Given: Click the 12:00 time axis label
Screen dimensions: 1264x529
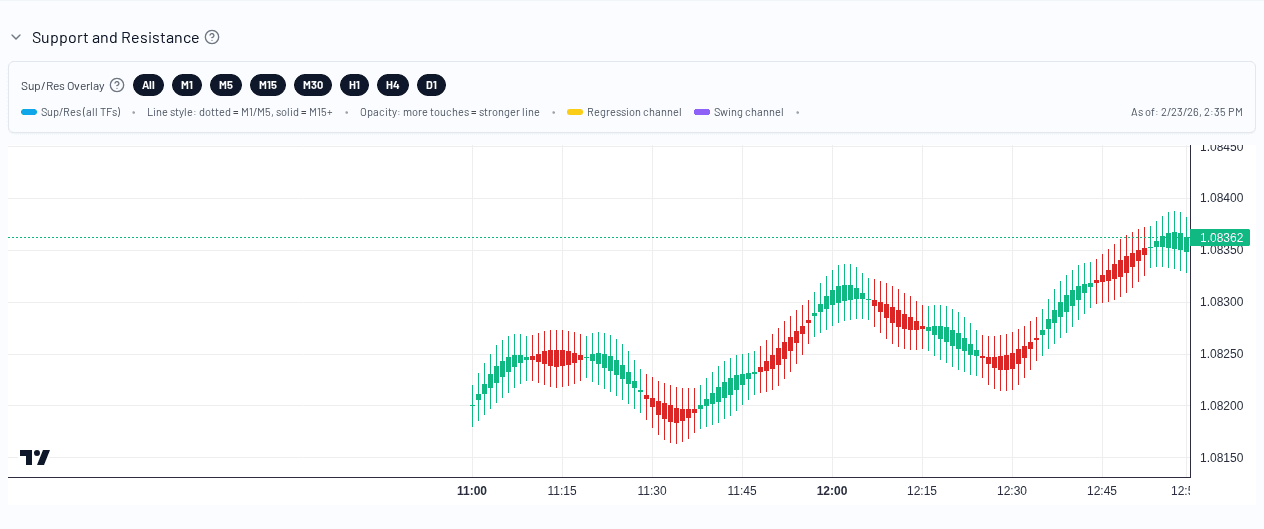Looking at the screenshot, I should pos(832,491).
